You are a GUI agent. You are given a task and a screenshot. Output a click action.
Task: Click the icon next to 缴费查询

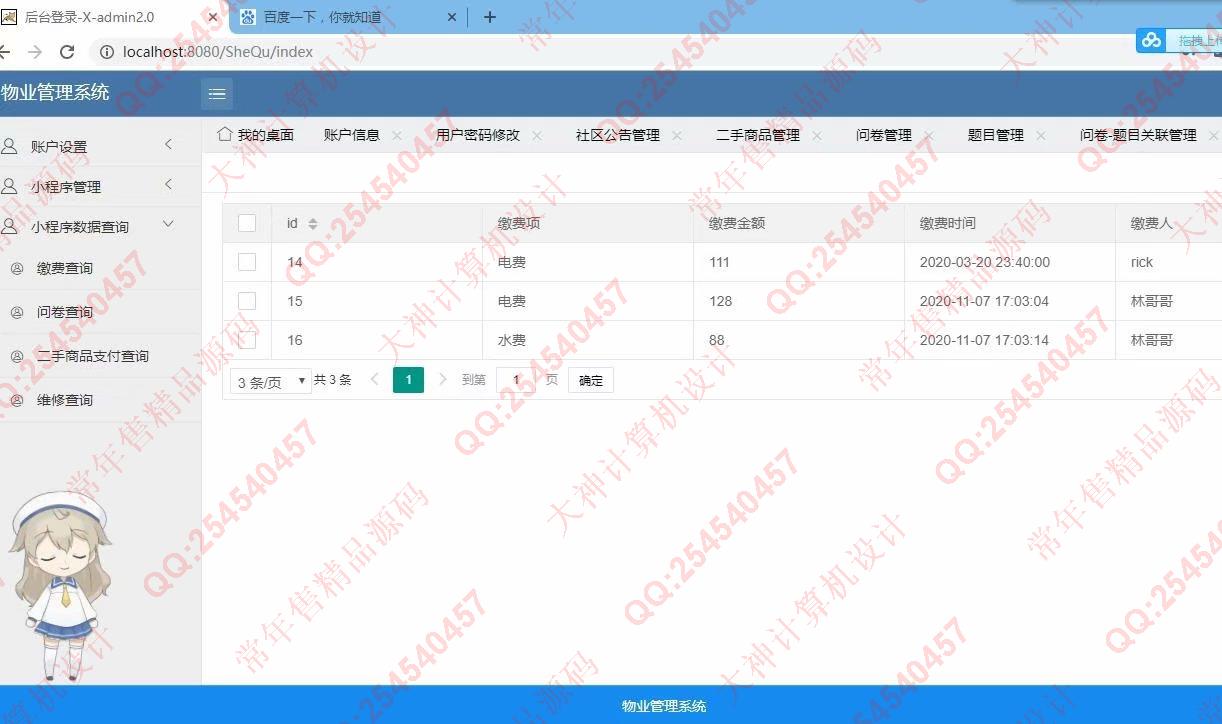(17, 268)
